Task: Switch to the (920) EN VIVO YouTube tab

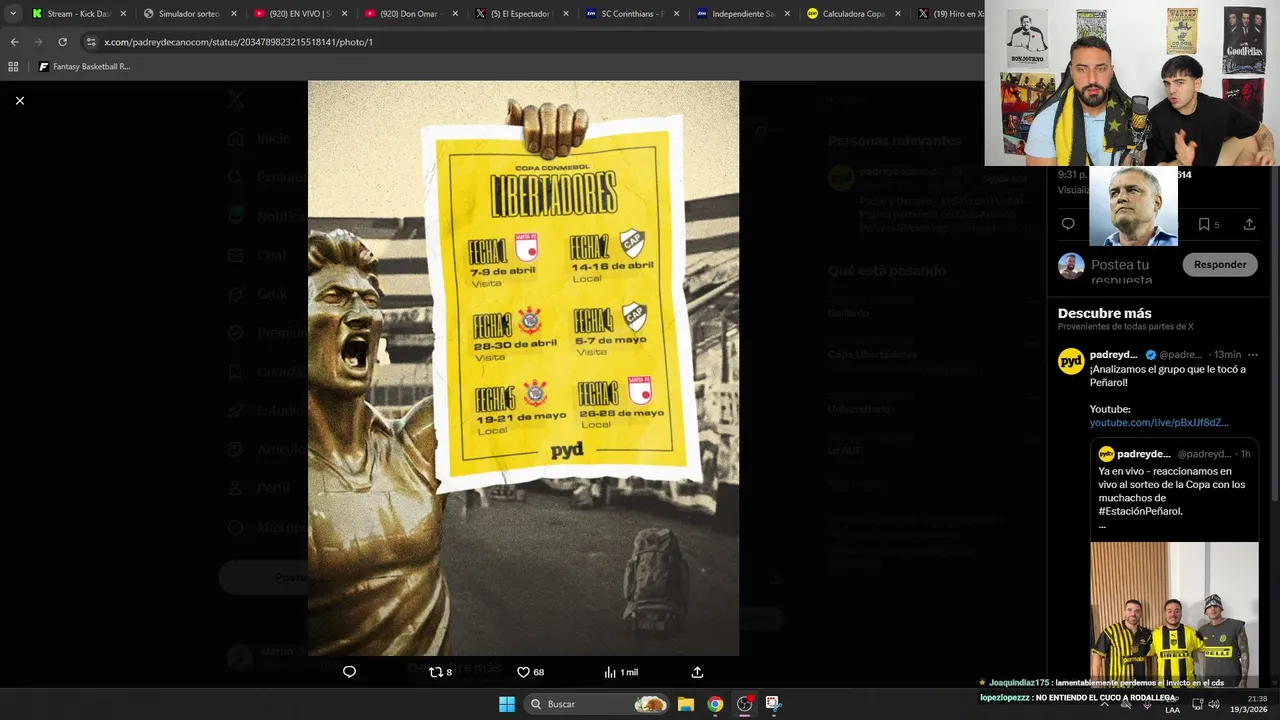Action: (300, 14)
